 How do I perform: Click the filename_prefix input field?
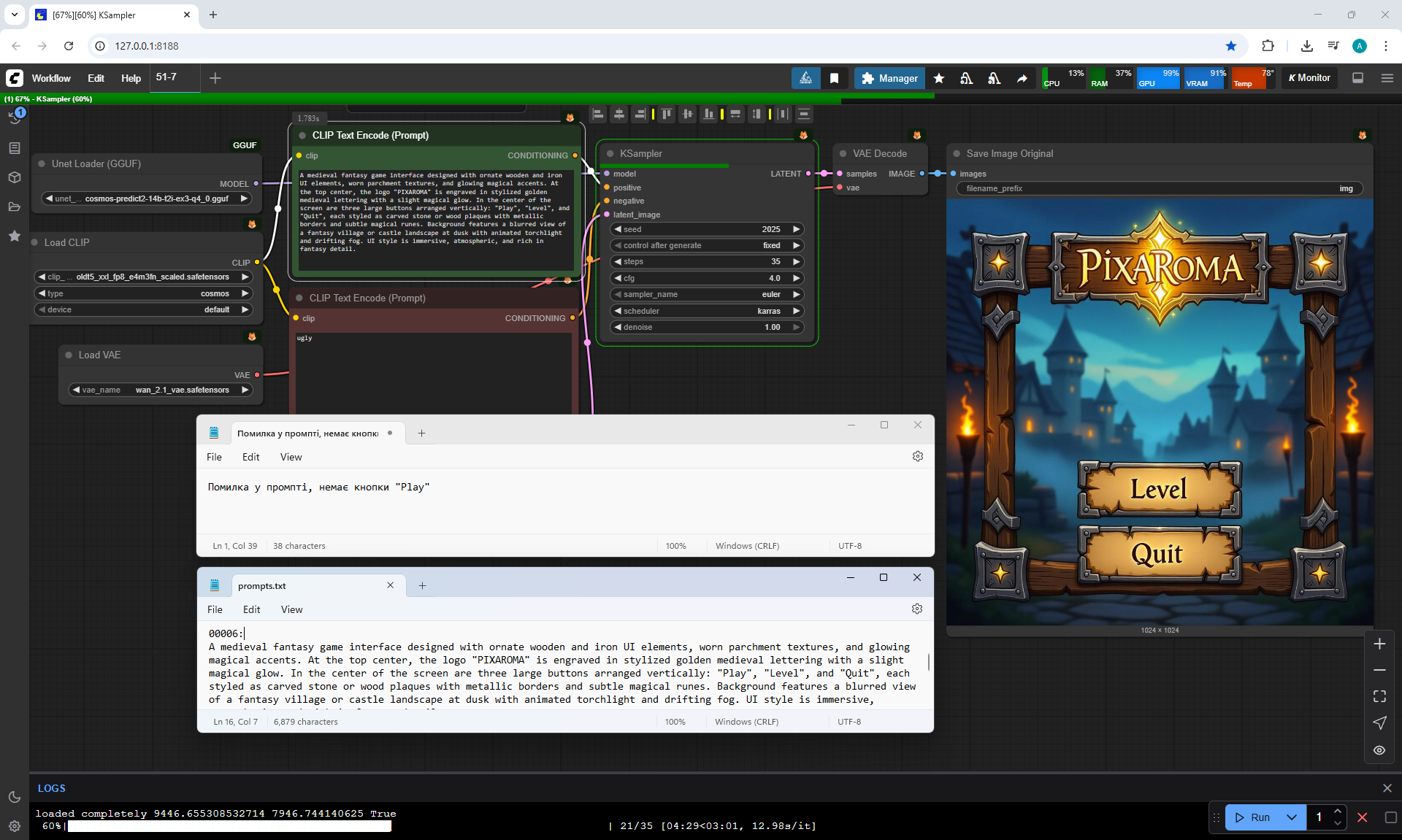coord(1159,188)
